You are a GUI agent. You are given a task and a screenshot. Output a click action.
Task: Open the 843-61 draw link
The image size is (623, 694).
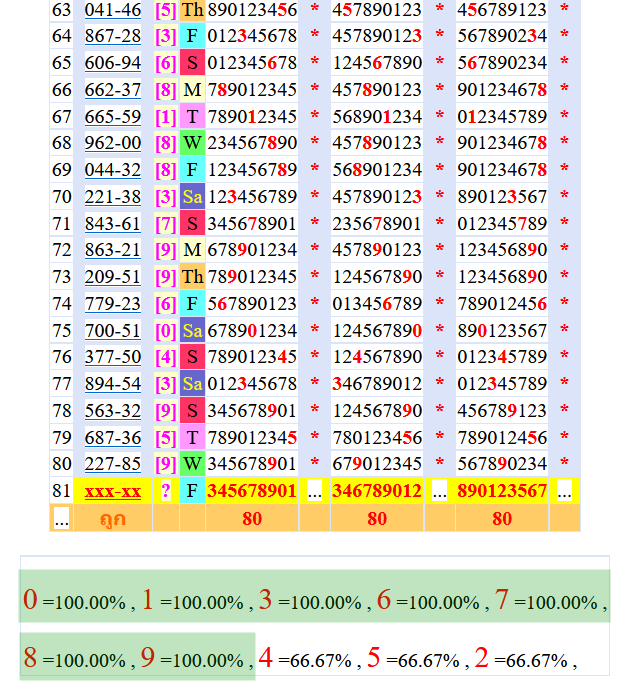[x=112, y=223]
